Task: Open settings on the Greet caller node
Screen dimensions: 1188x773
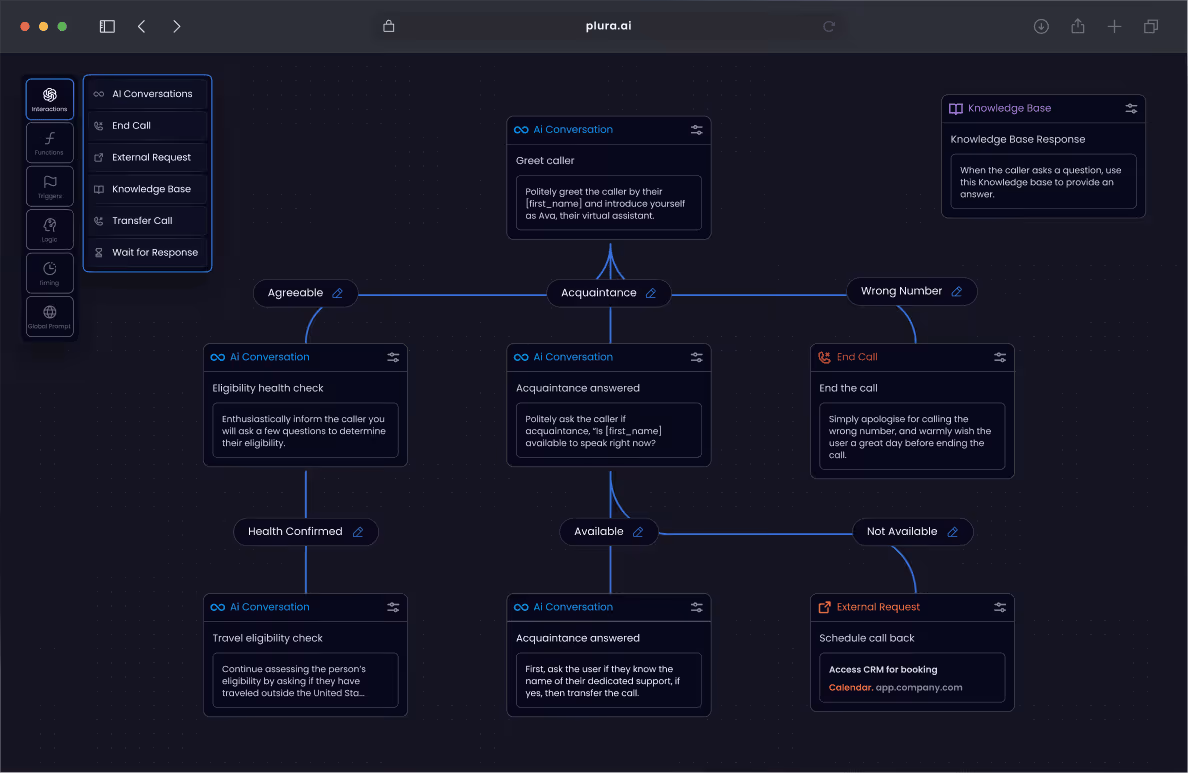Action: pyautogui.click(x=698, y=130)
